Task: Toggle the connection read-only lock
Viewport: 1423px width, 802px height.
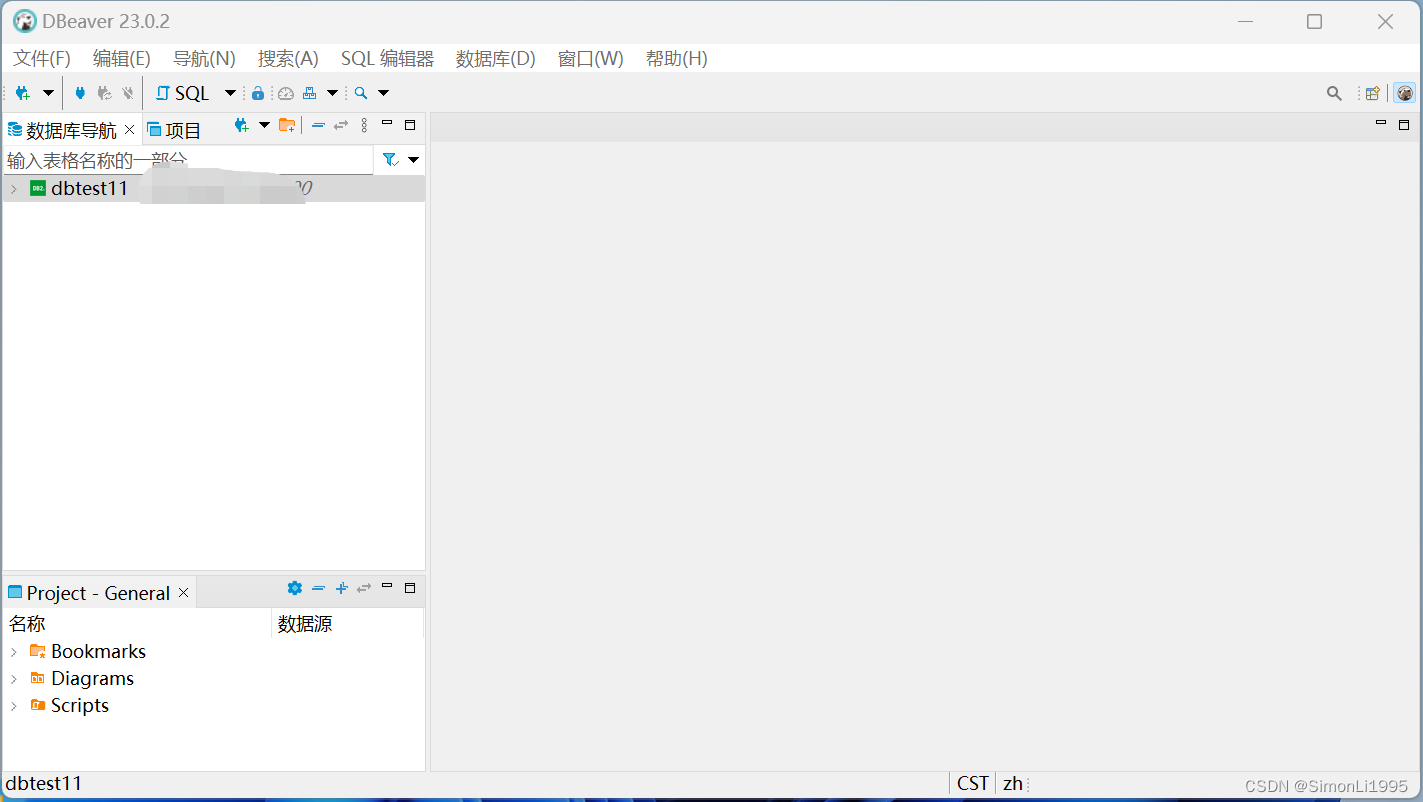Action: click(x=257, y=92)
